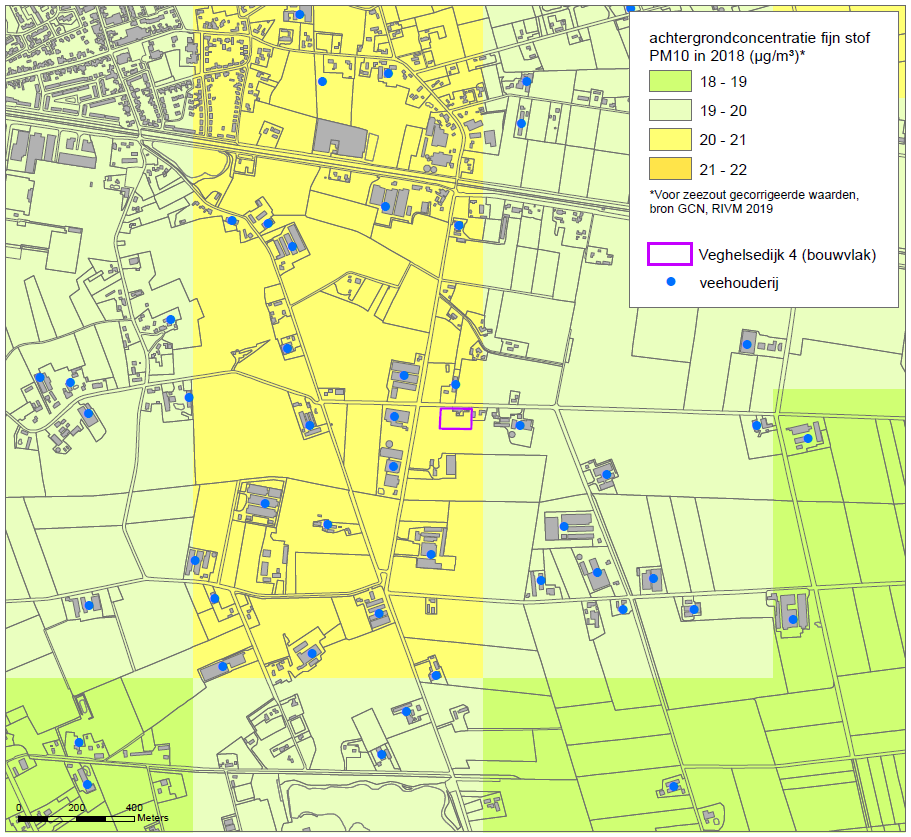Click the 'Meters' scale bar label
911x837 pixels.
[153, 818]
